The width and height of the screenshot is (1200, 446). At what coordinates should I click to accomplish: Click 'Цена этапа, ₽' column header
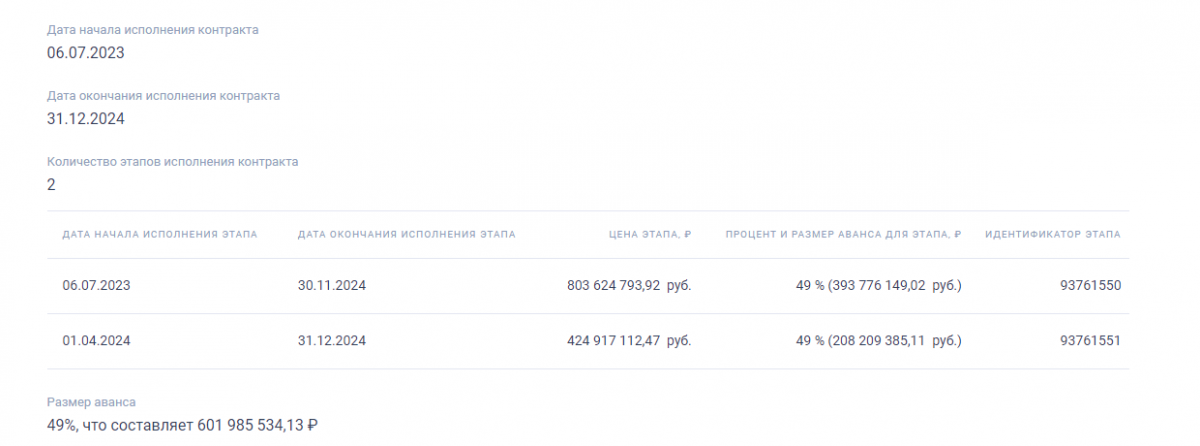click(x=650, y=234)
